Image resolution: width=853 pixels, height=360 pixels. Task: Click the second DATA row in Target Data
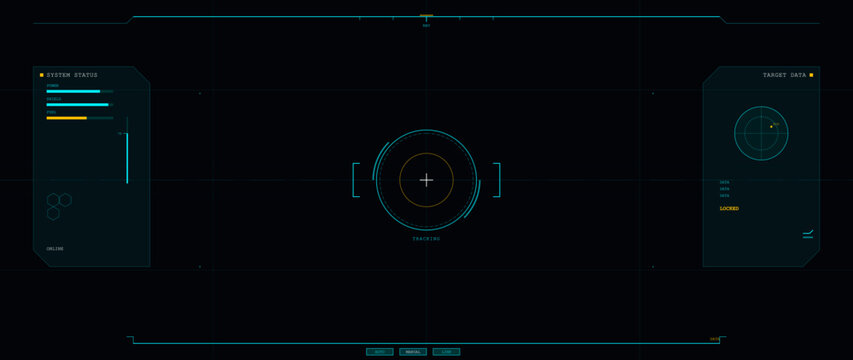point(724,189)
